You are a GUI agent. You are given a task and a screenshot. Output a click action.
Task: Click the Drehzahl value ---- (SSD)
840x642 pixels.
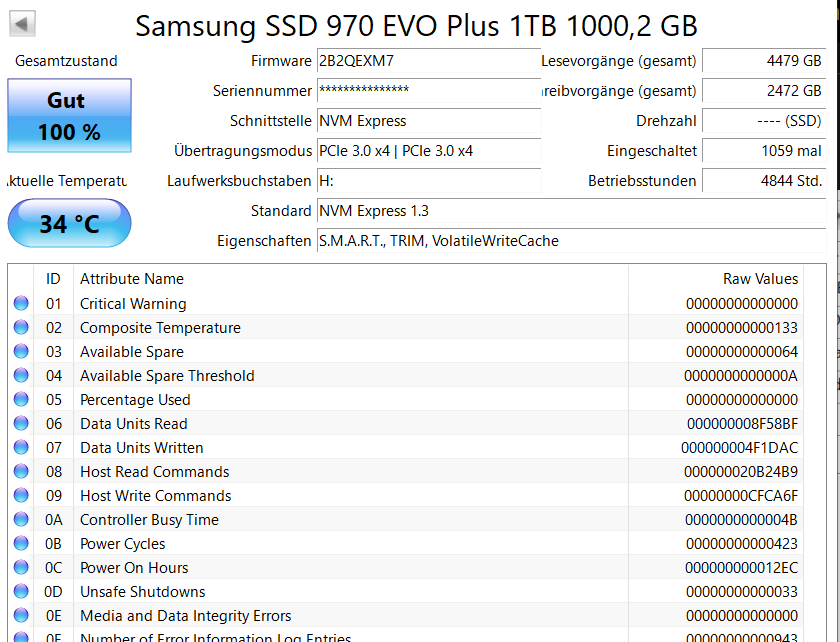(764, 121)
